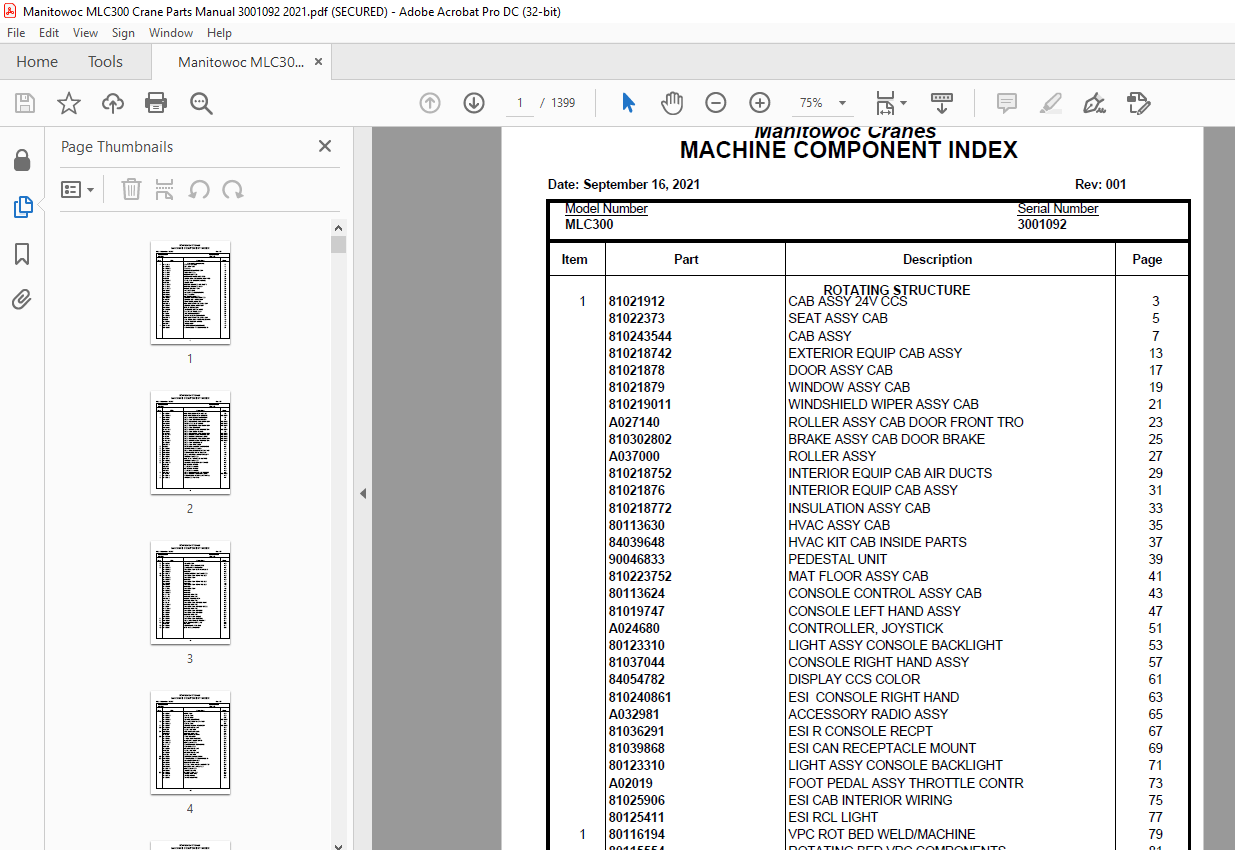Image resolution: width=1235 pixels, height=850 pixels.
Task: Select the Manitowoc MLC30... document tab
Action: (x=240, y=62)
